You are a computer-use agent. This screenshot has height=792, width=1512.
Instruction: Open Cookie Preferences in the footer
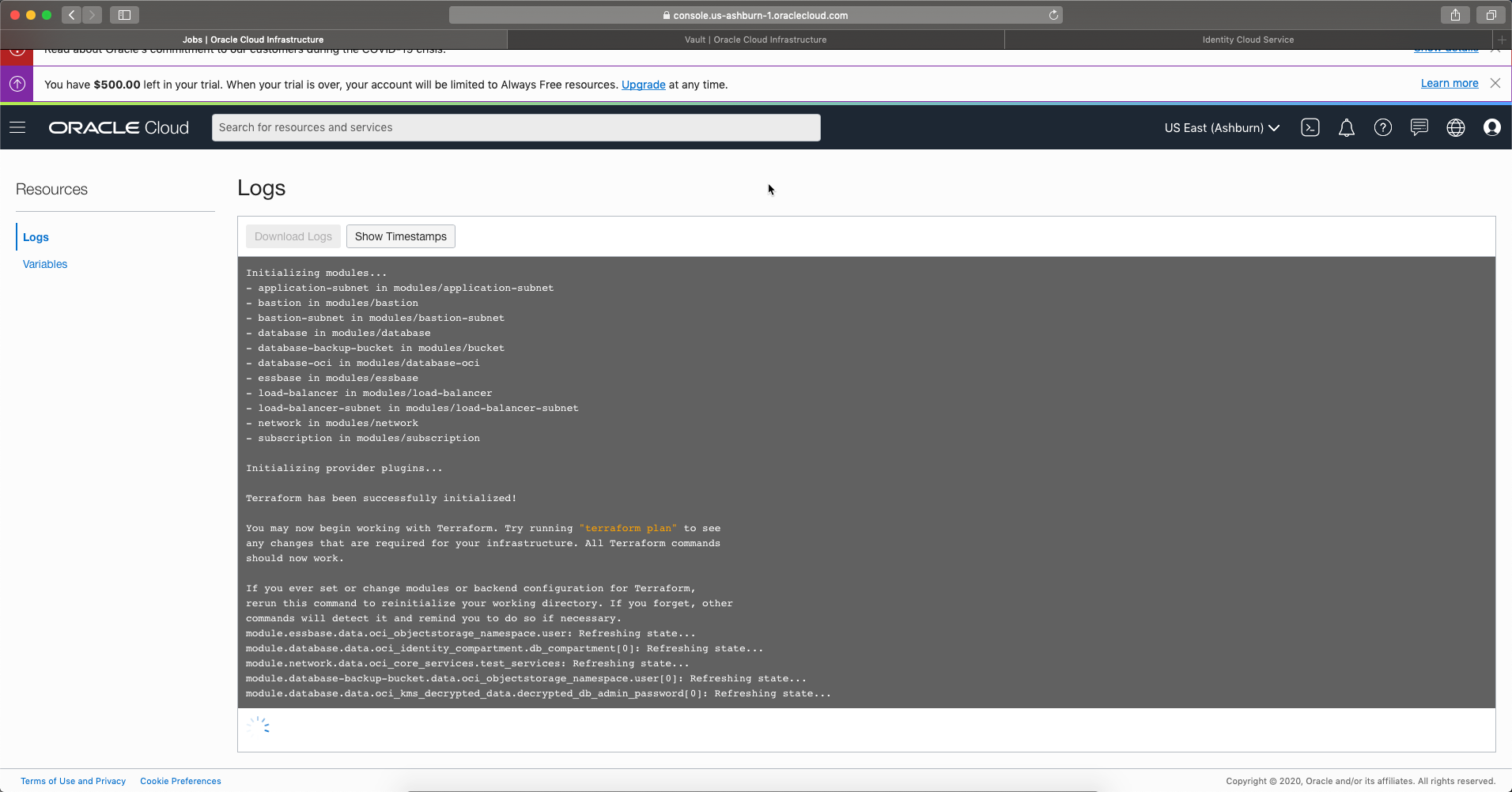pyautogui.click(x=180, y=781)
